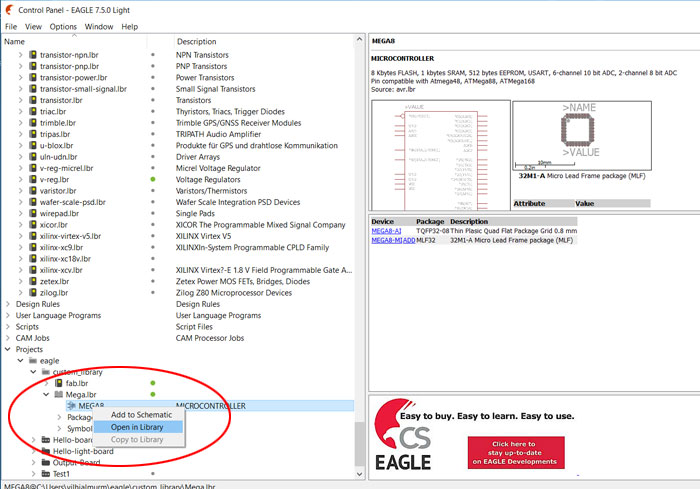Click the wirepad.lbr library icon

pos(33,213)
